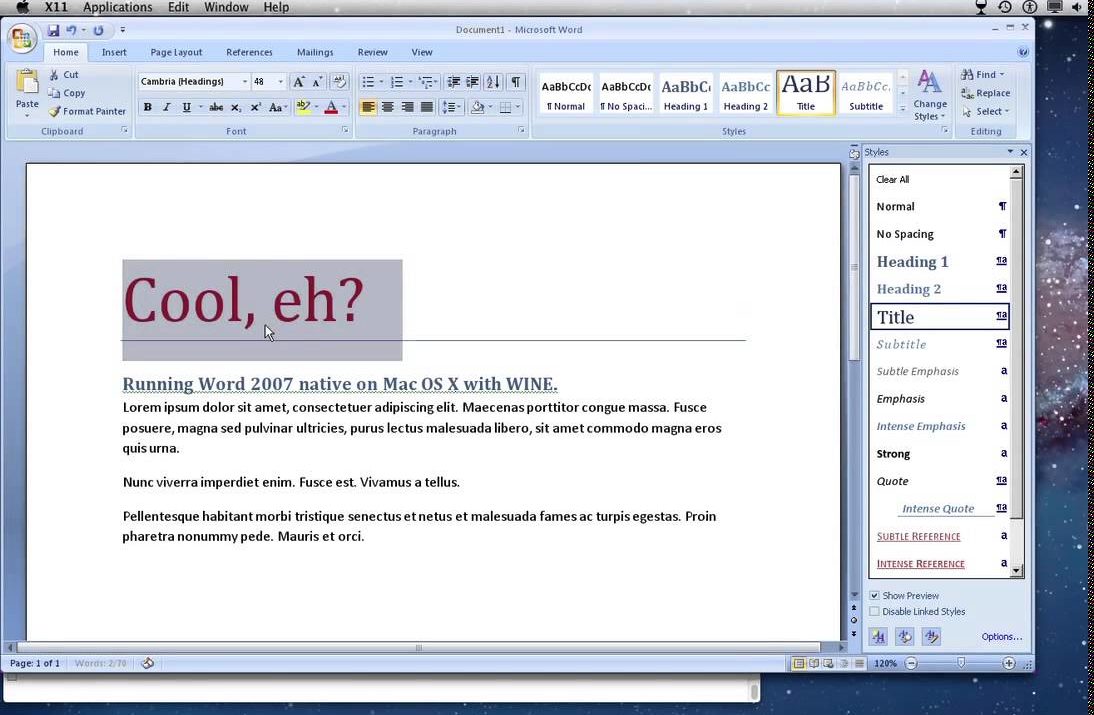Click the Bold formatting icon
This screenshot has width=1094, height=715.
(148, 108)
